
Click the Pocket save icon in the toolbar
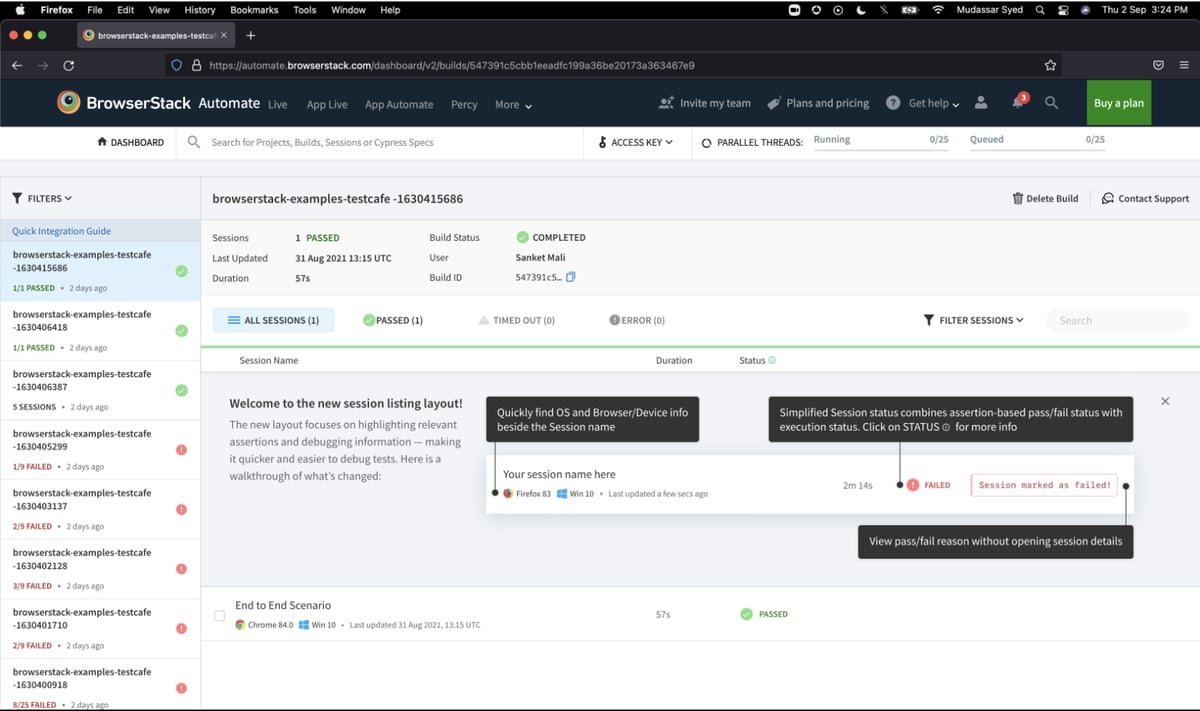[1158, 65]
